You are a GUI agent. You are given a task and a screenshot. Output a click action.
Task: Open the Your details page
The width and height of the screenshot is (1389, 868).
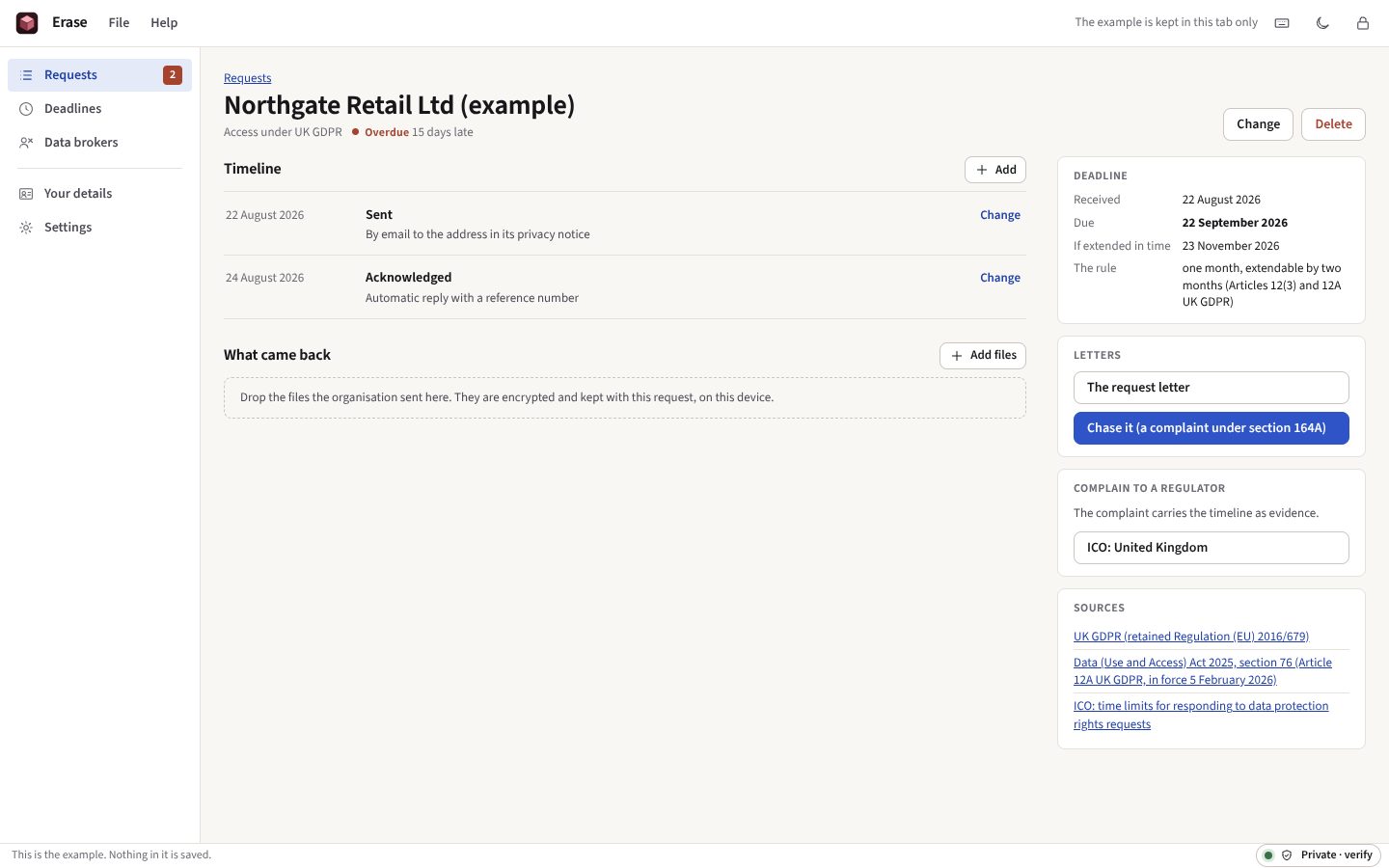pyautogui.click(x=99, y=194)
